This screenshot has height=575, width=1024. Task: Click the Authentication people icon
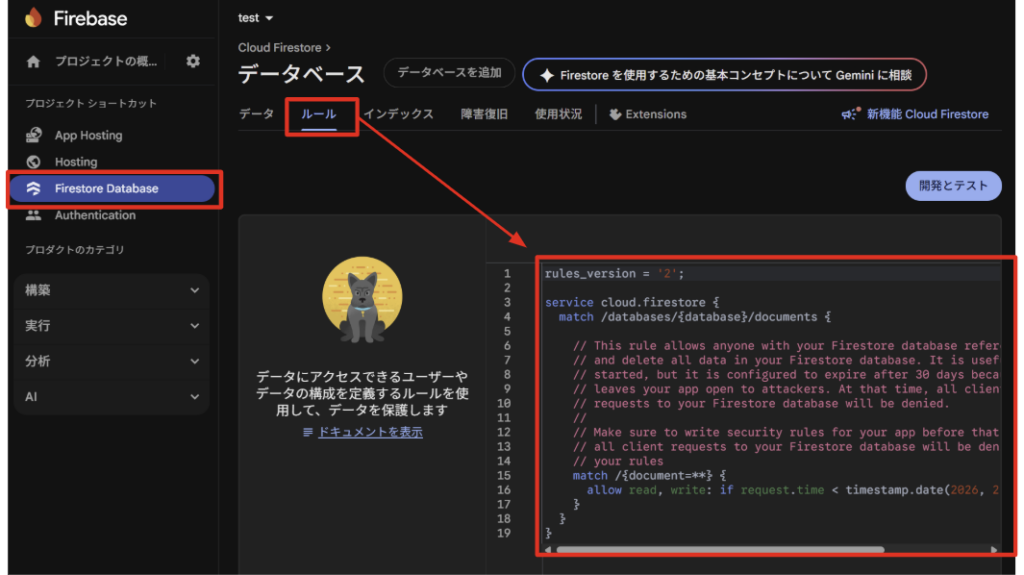pos(34,215)
